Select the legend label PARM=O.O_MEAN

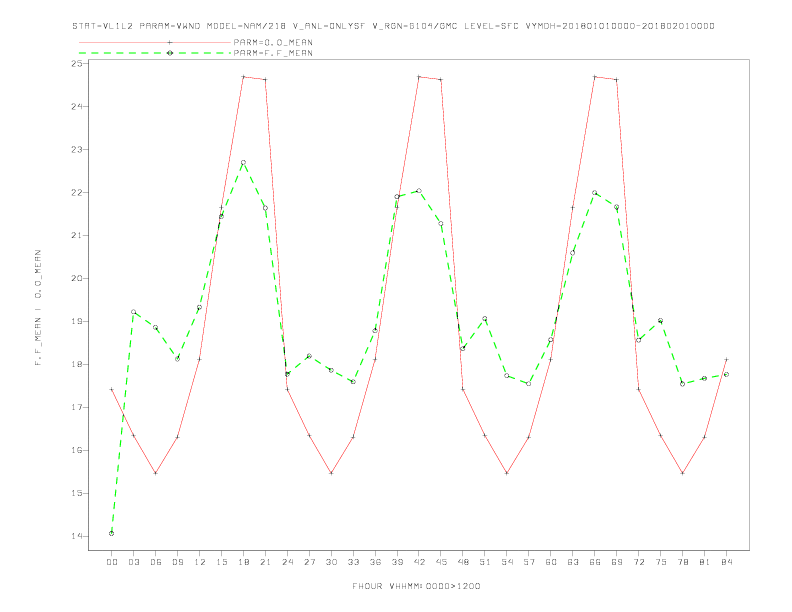pyautogui.click(x=273, y=42)
